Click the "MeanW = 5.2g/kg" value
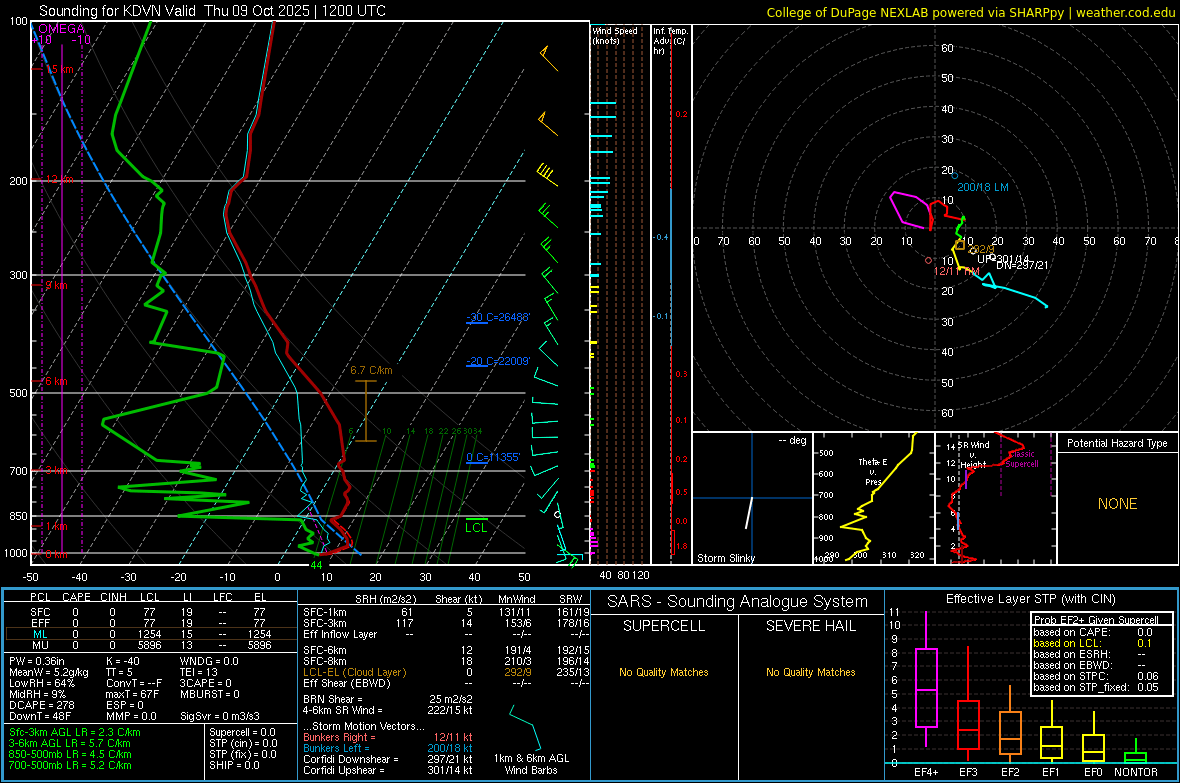The width and height of the screenshot is (1180, 783). 48,672
